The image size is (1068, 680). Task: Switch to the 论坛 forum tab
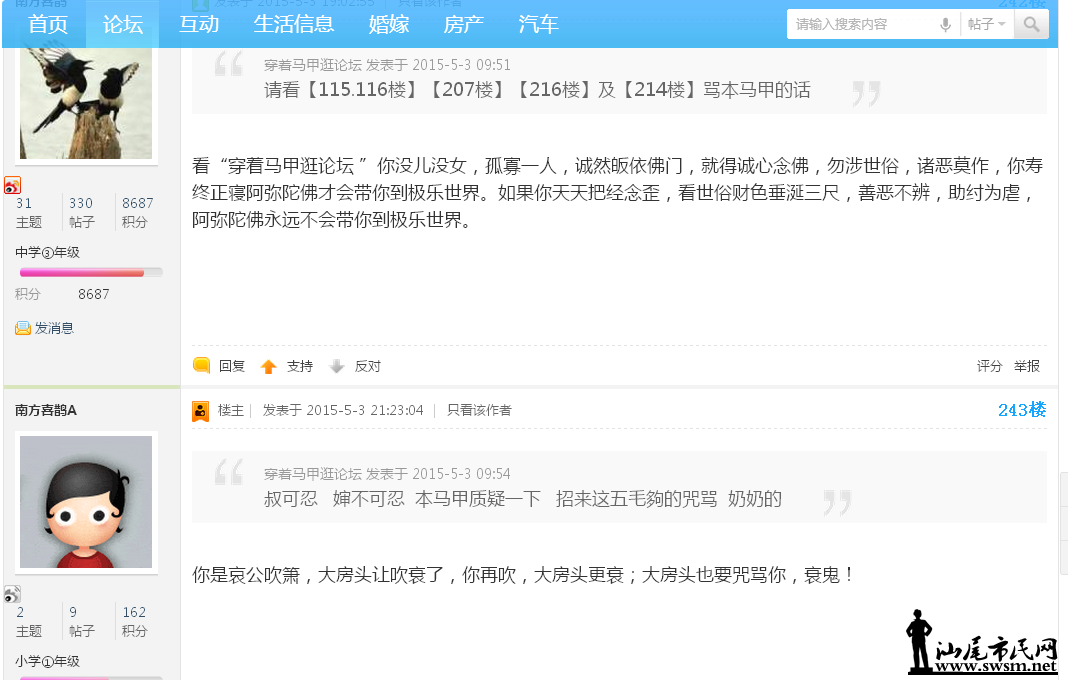tap(123, 25)
